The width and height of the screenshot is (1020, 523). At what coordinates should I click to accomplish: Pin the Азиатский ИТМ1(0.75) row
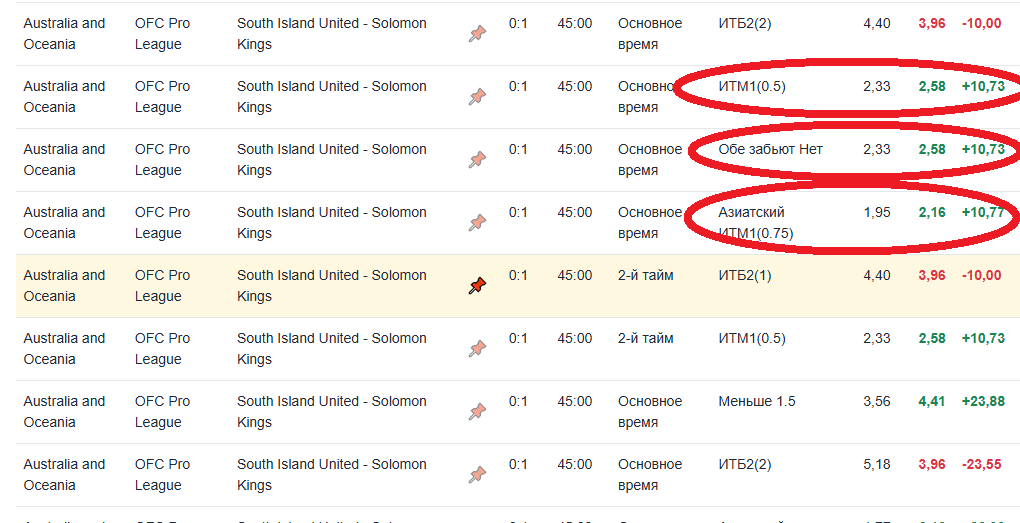[x=477, y=223]
